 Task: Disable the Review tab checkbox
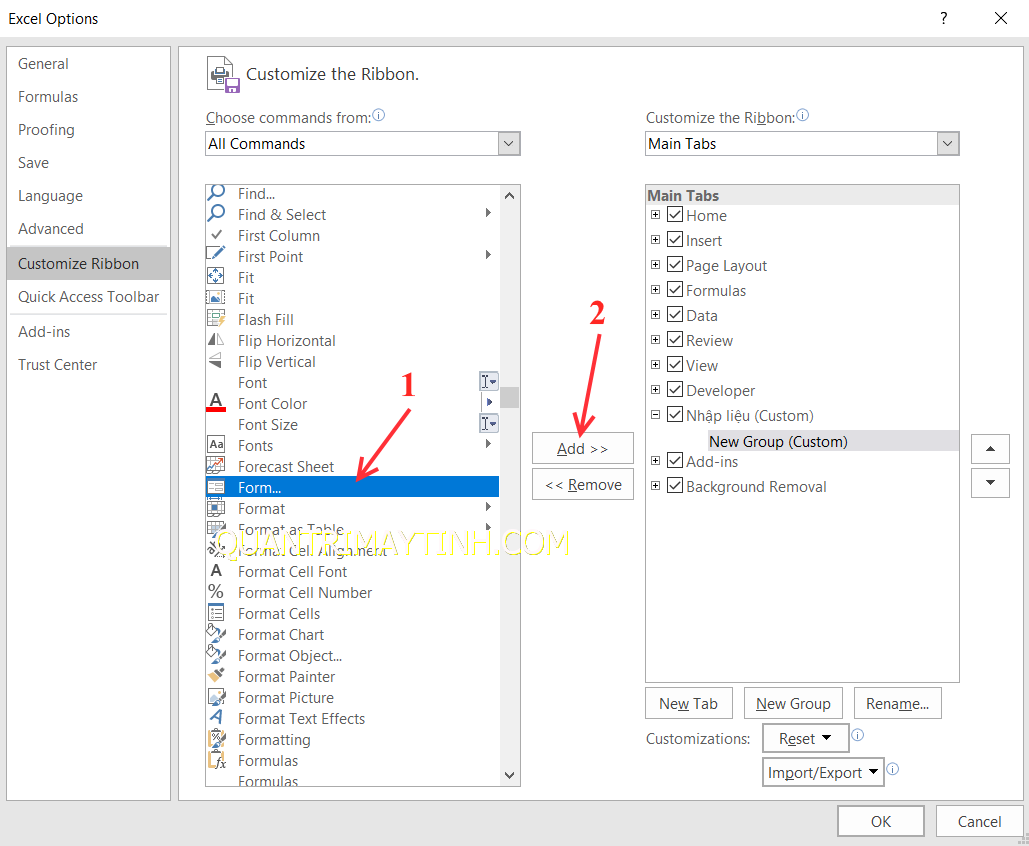(675, 339)
